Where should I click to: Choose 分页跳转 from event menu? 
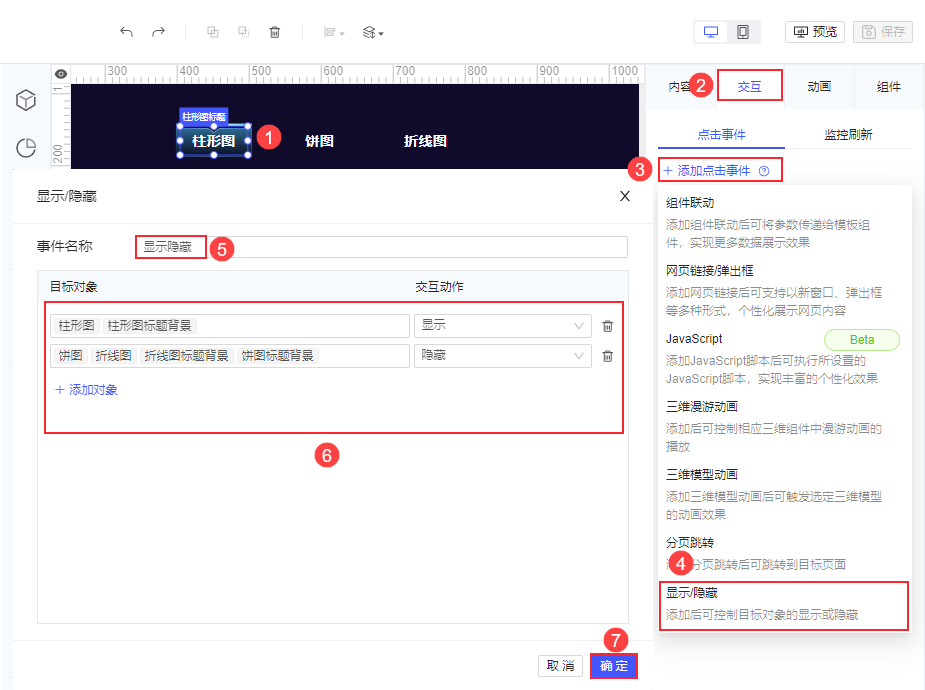coord(783,553)
